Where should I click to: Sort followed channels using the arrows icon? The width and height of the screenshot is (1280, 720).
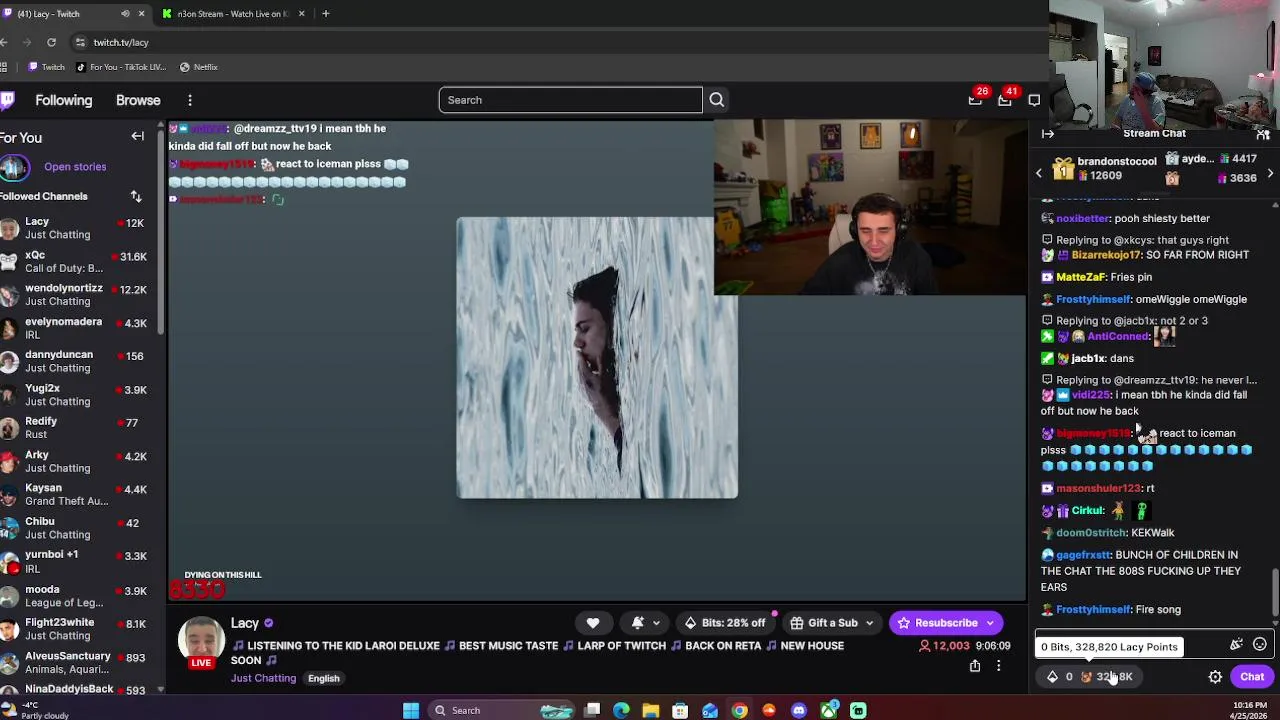tap(136, 196)
